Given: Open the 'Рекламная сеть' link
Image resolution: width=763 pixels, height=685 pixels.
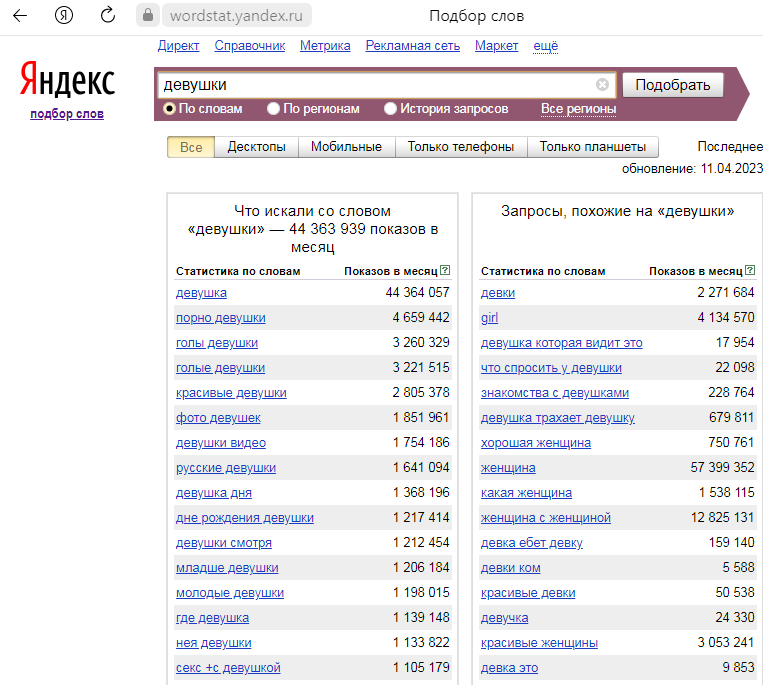Looking at the screenshot, I should point(413,46).
